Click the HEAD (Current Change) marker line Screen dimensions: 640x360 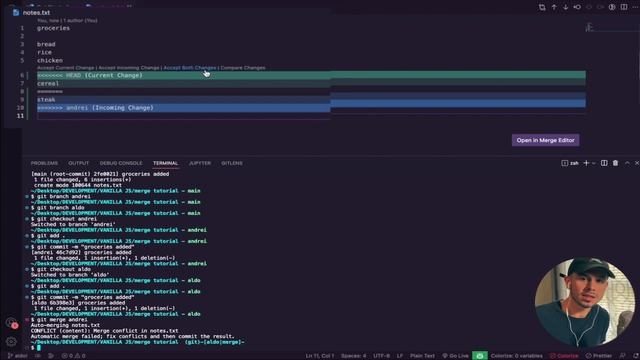click(90, 76)
